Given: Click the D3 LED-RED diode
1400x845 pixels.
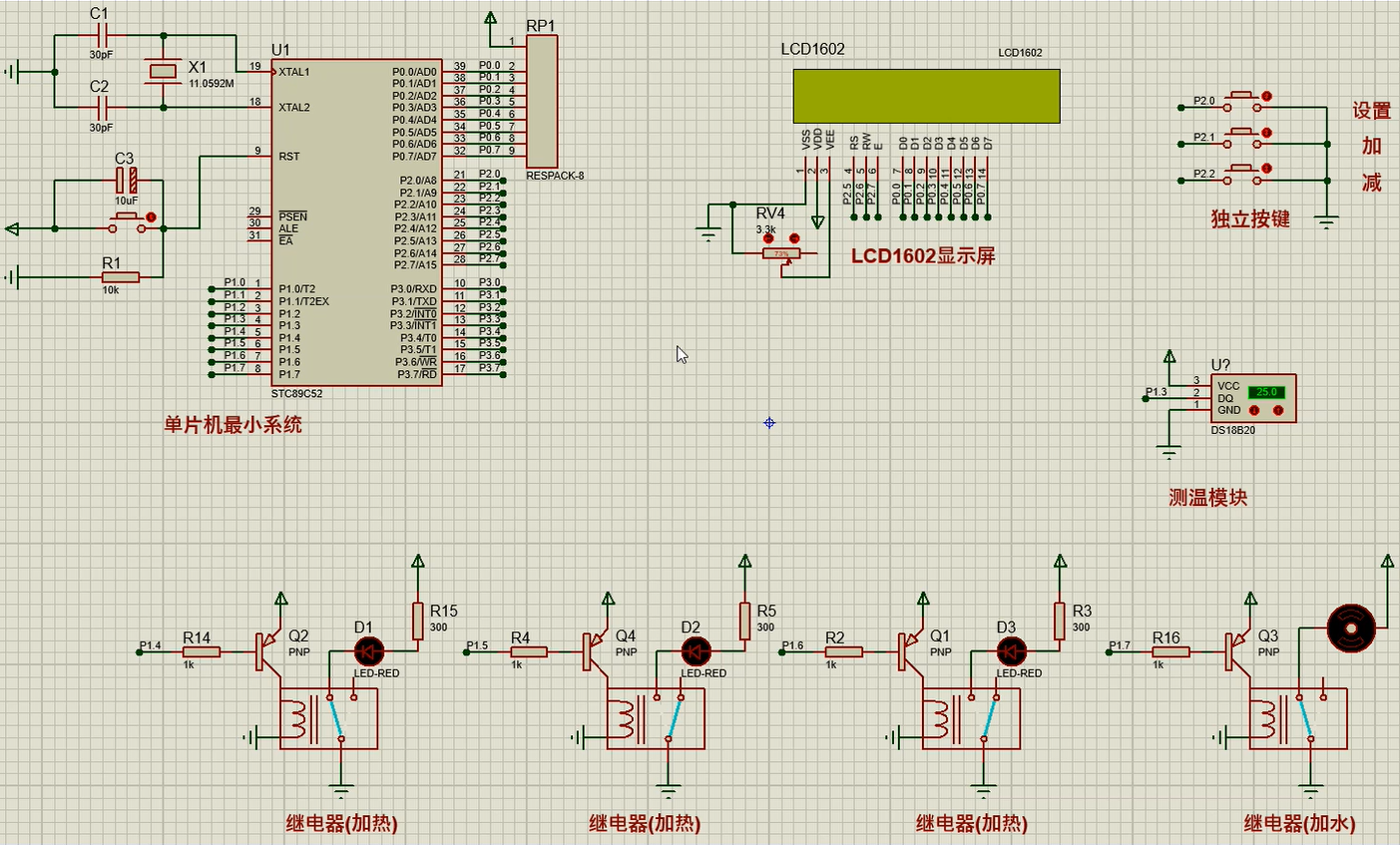Looking at the screenshot, I should pyautogui.click(x=1011, y=652).
